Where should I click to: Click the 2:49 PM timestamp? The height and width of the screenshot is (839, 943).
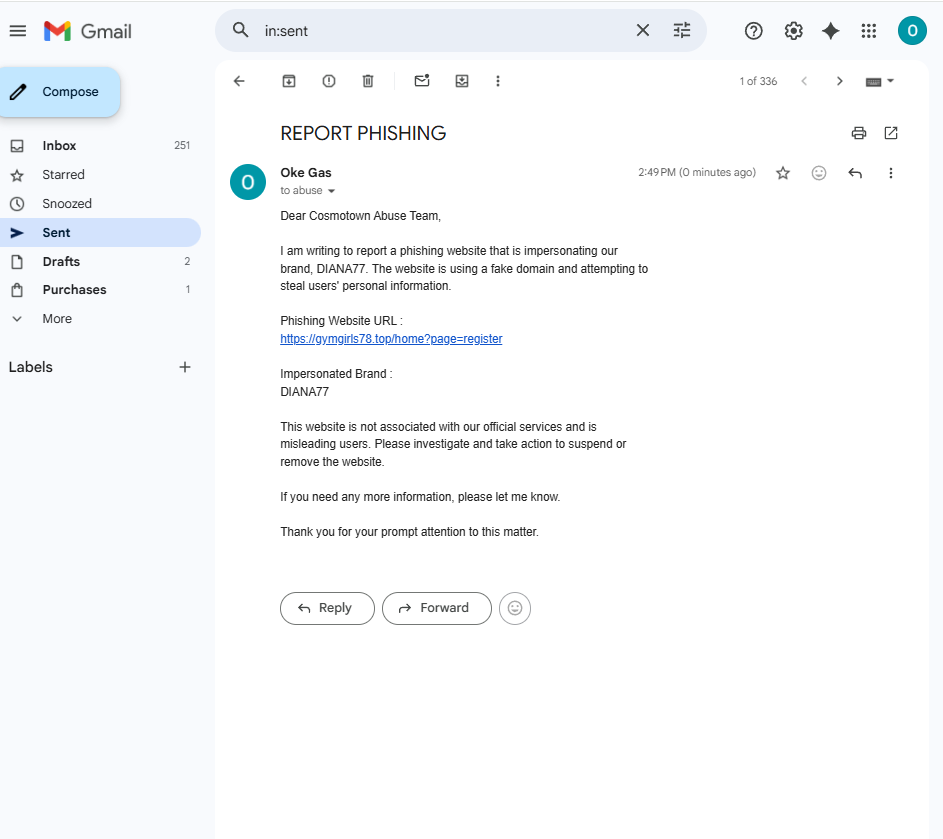click(x=697, y=173)
